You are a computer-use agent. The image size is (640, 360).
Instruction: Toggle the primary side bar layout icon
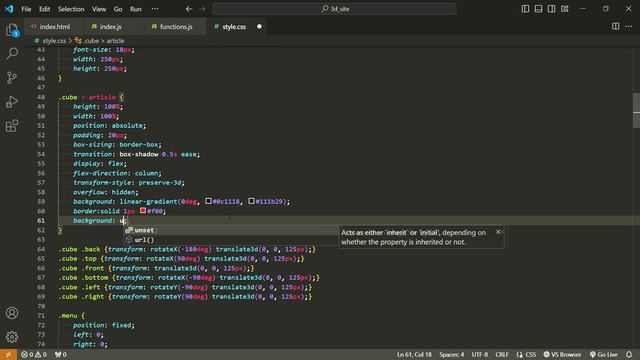tap(525, 9)
